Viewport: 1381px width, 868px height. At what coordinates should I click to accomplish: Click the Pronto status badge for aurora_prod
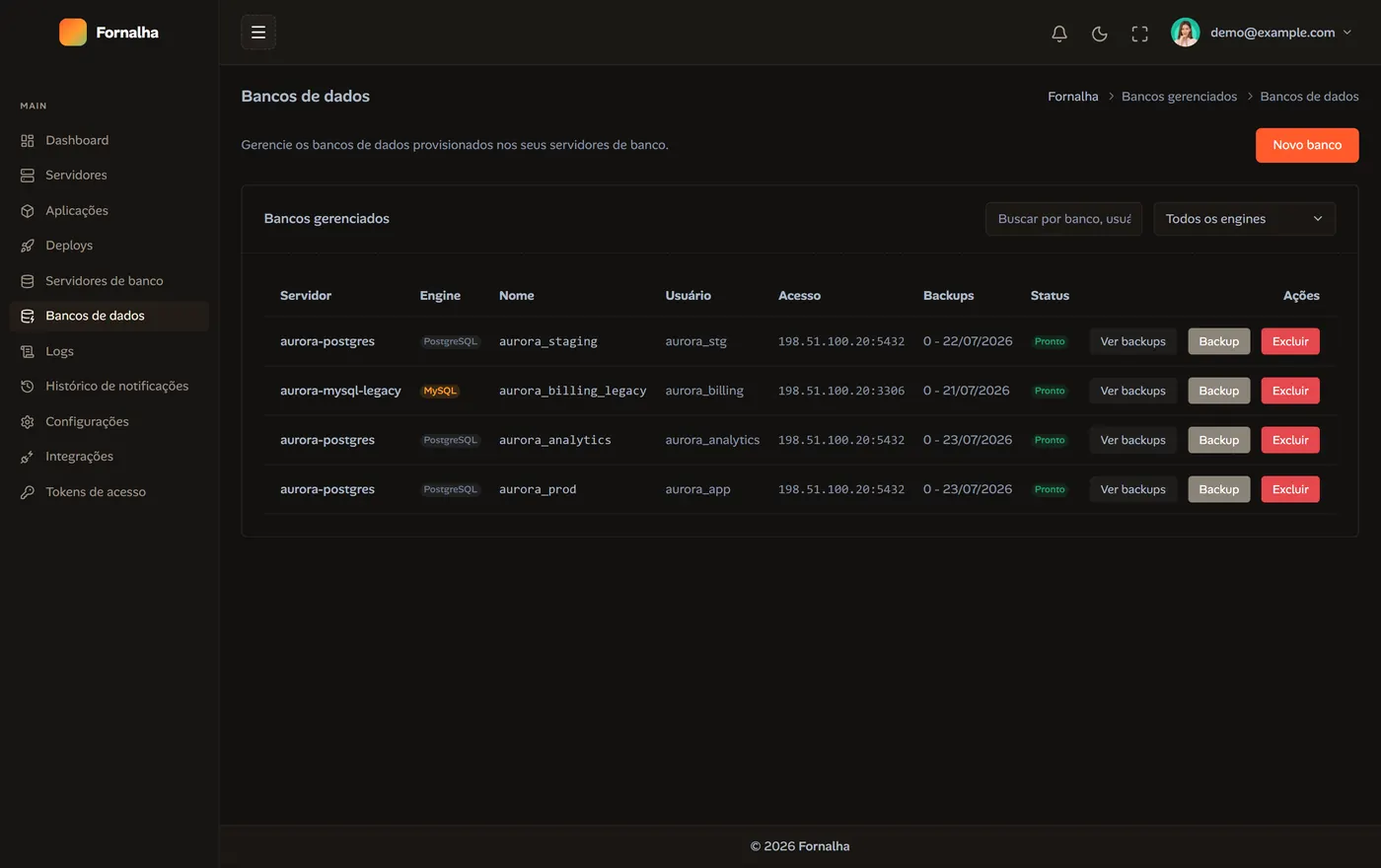1050,489
